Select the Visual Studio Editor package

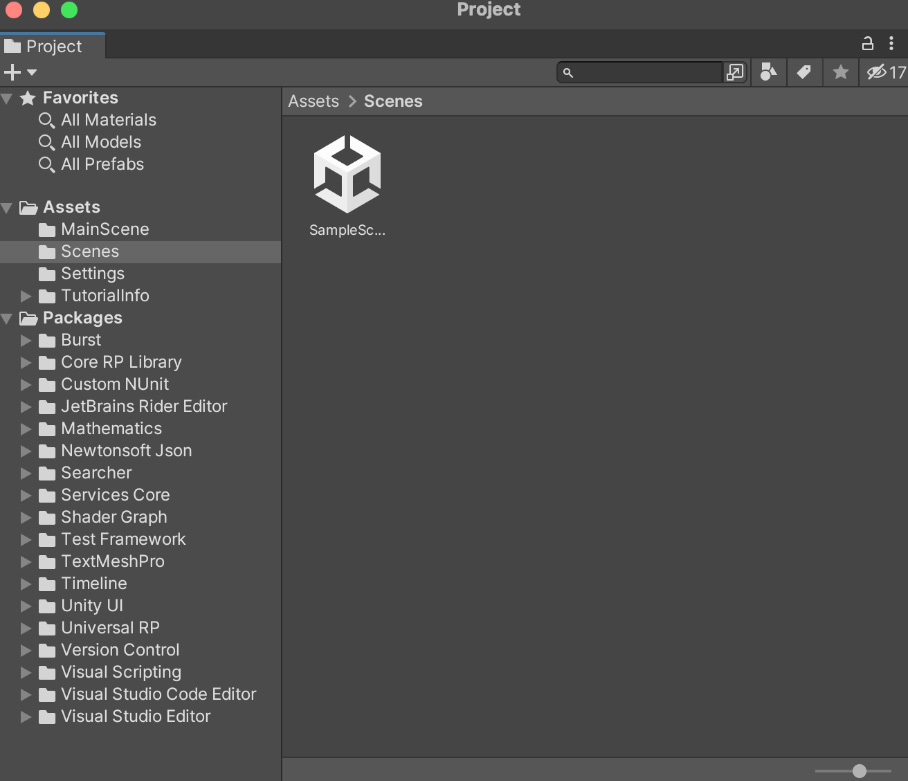pyautogui.click(x=140, y=717)
